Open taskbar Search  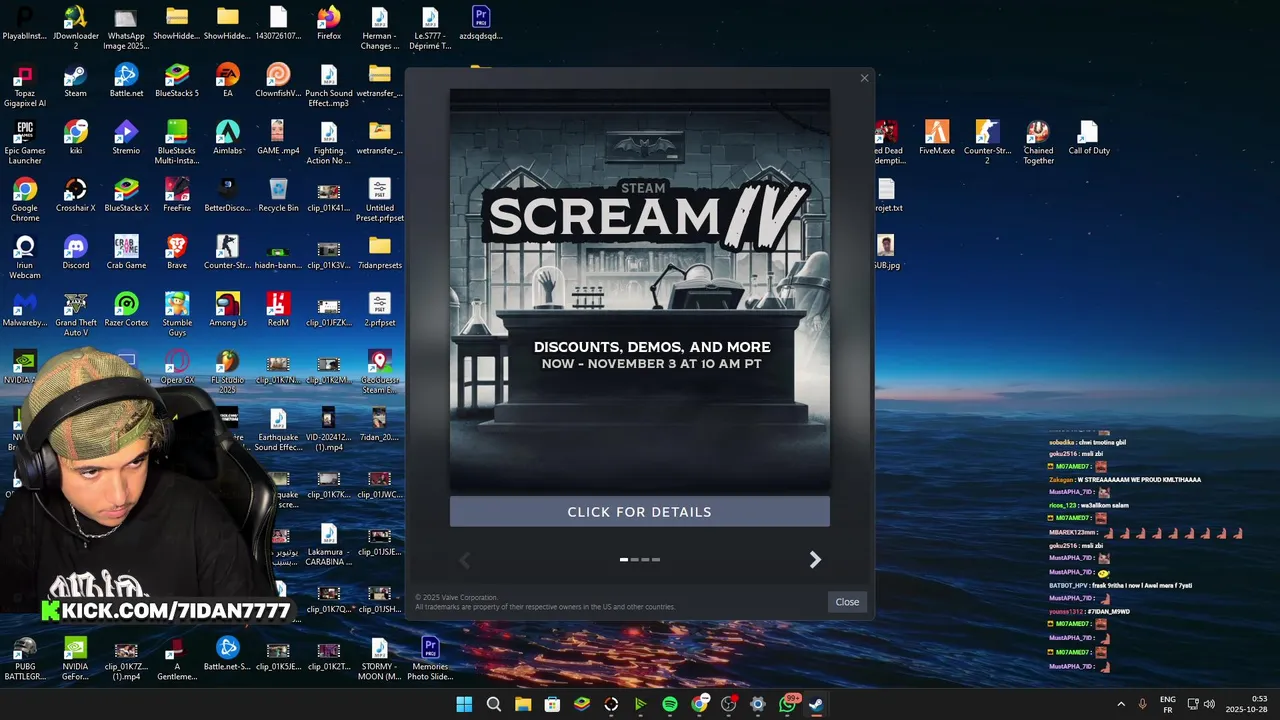493,704
